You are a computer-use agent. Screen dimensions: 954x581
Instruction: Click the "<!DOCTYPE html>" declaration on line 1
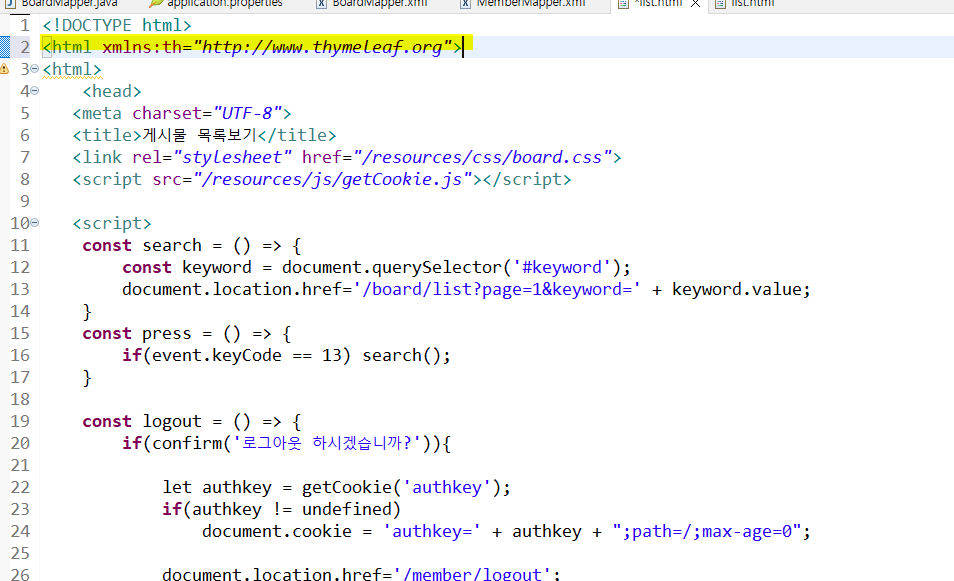pyautogui.click(x=117, y=25)
